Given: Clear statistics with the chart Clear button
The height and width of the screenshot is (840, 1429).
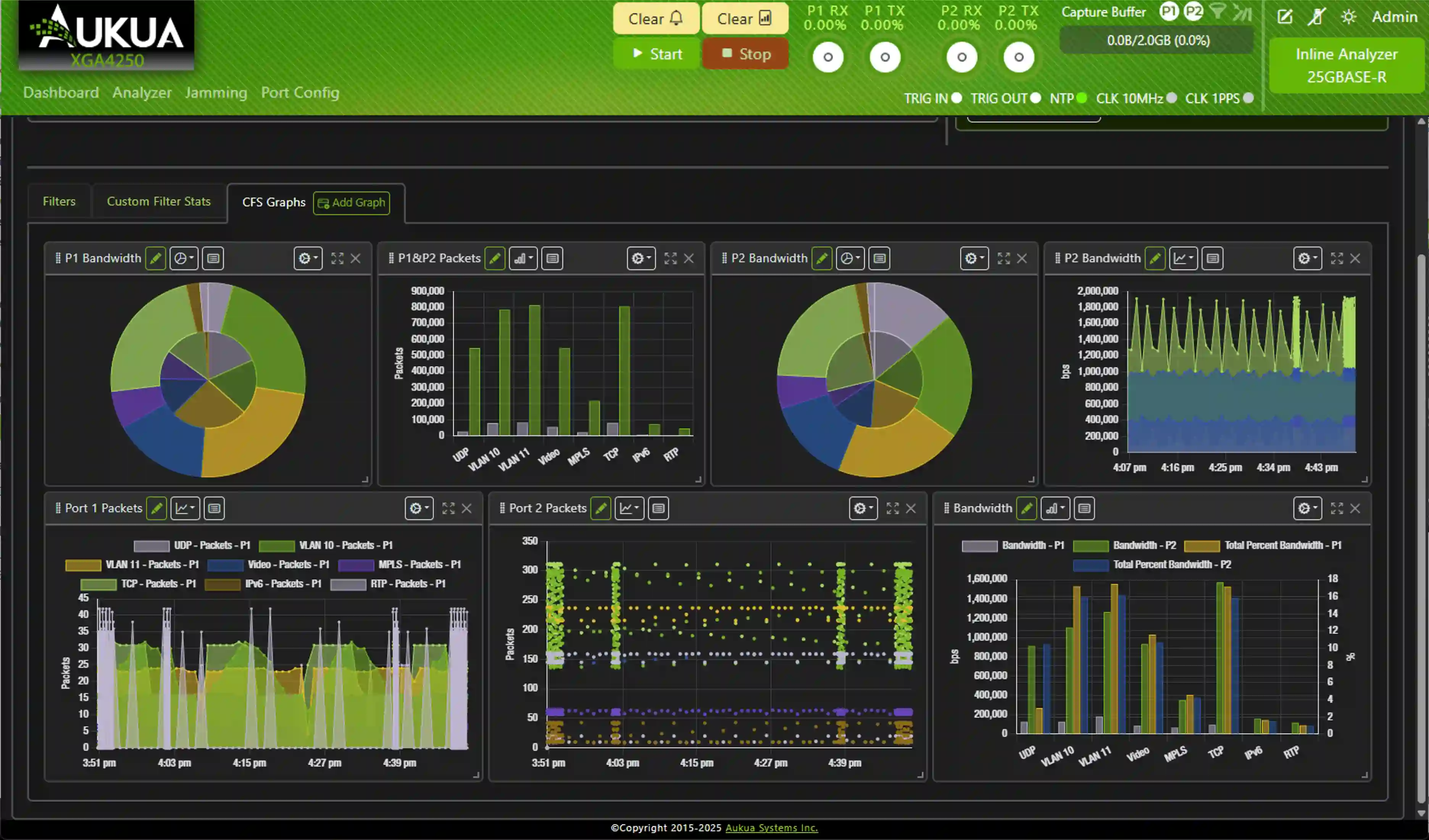Looking at the screenshot, I should pos(745,19).
